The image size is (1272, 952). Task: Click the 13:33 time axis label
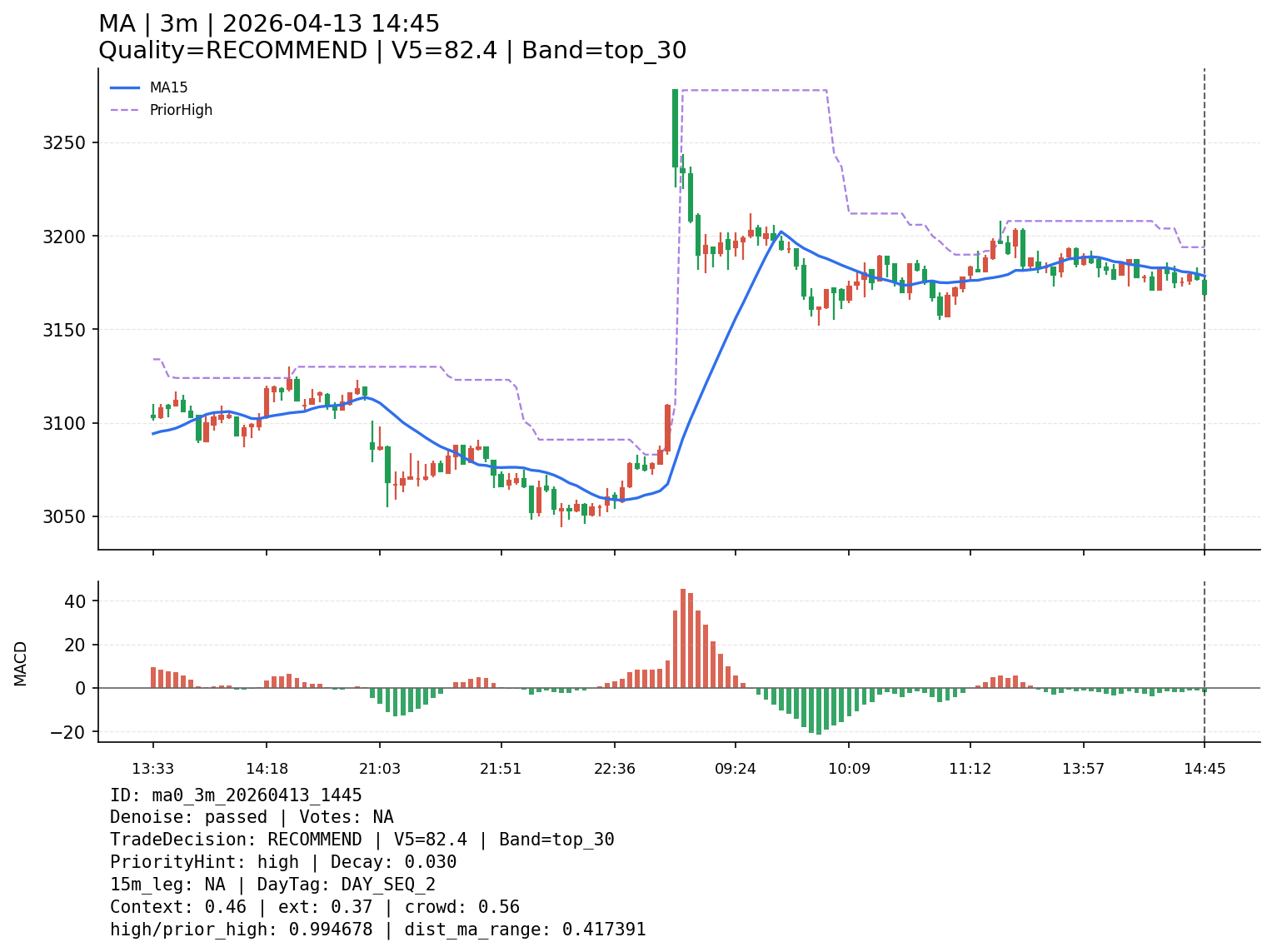click(152, 769)
